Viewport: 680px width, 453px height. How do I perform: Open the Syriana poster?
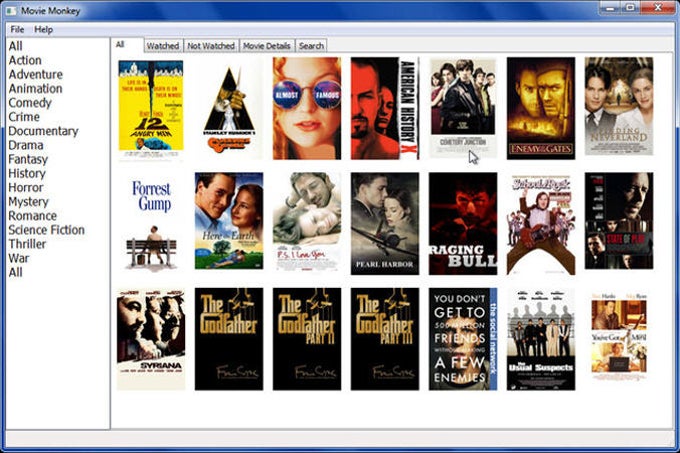pyautogui.click(x=151, y=339)
